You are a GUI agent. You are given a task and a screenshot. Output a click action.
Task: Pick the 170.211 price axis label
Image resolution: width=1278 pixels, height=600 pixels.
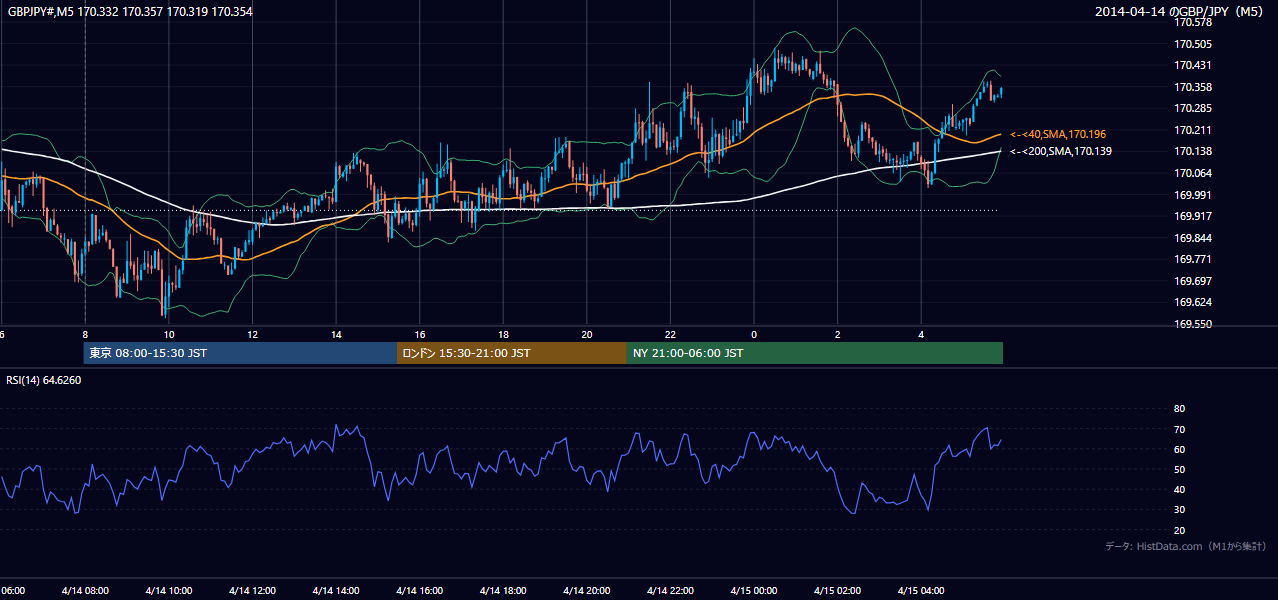coord(1193,130)
